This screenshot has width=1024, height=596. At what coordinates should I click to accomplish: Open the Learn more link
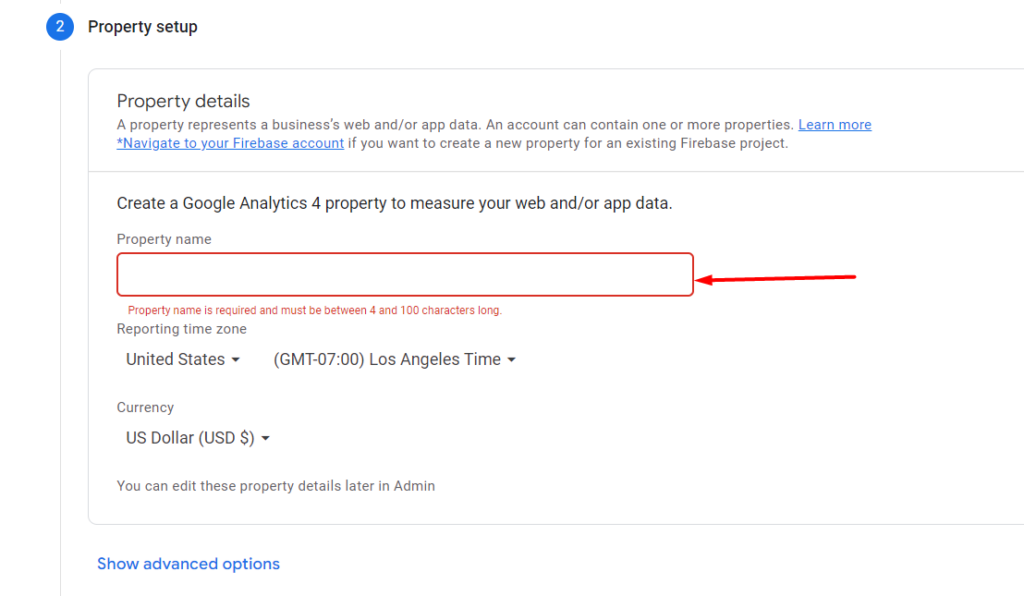coord(835,125)
